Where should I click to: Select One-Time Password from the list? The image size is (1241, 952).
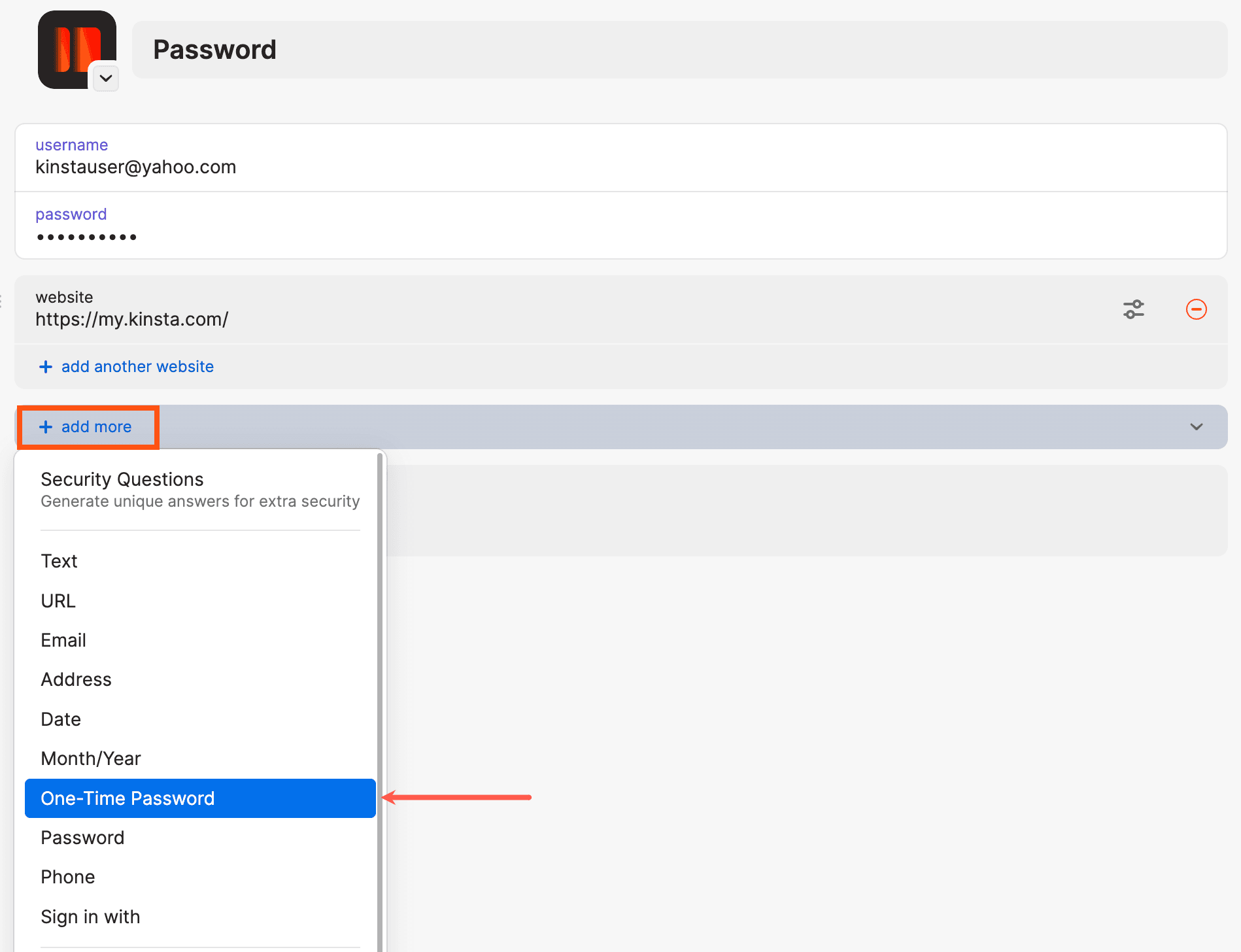(x=128, y=798)
